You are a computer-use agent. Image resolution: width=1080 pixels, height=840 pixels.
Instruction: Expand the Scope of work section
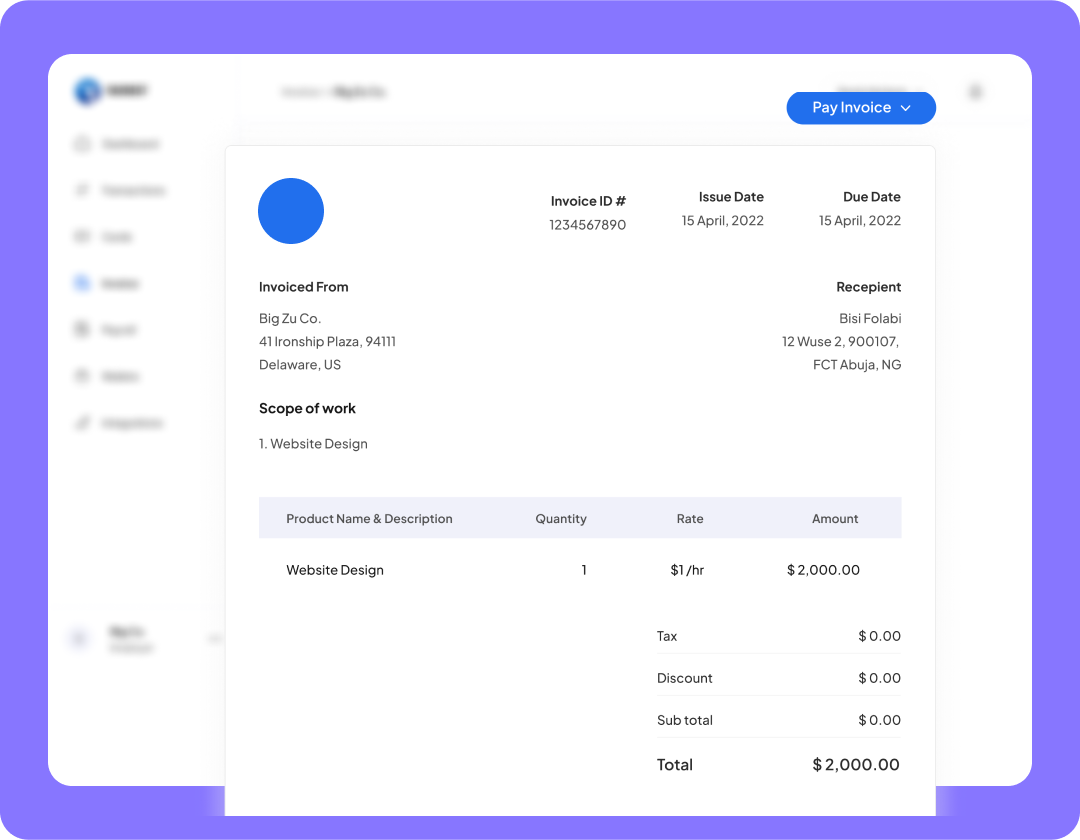click(x=307, y=408)
